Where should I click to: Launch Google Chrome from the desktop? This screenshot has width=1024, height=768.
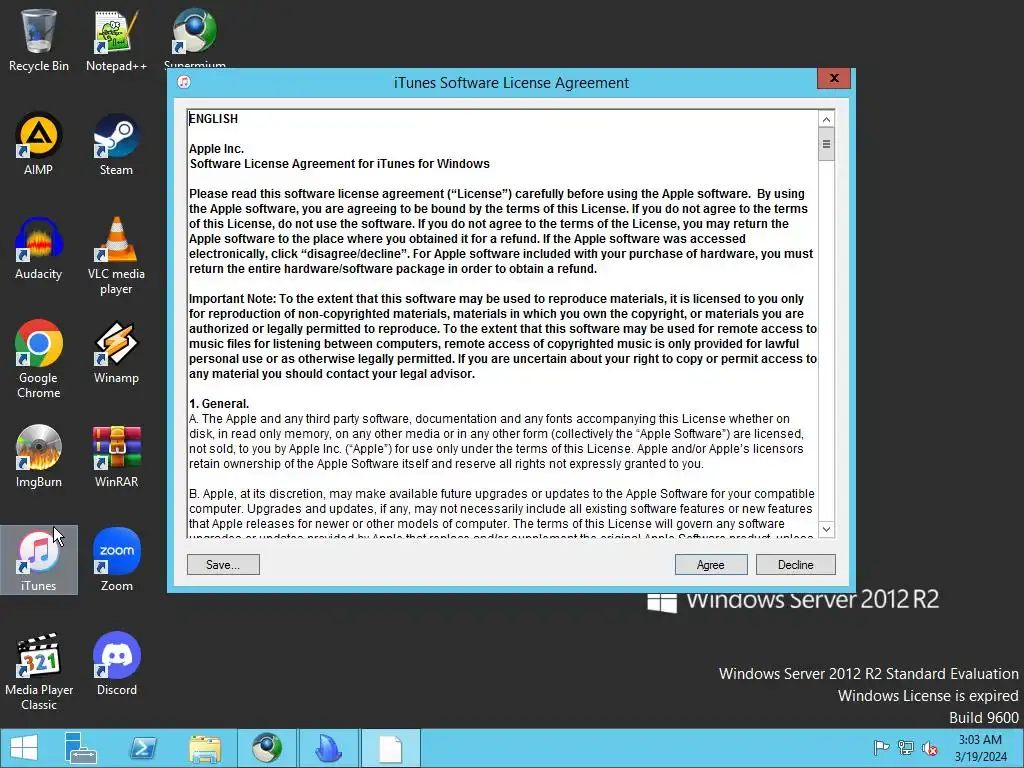point(39,359)
